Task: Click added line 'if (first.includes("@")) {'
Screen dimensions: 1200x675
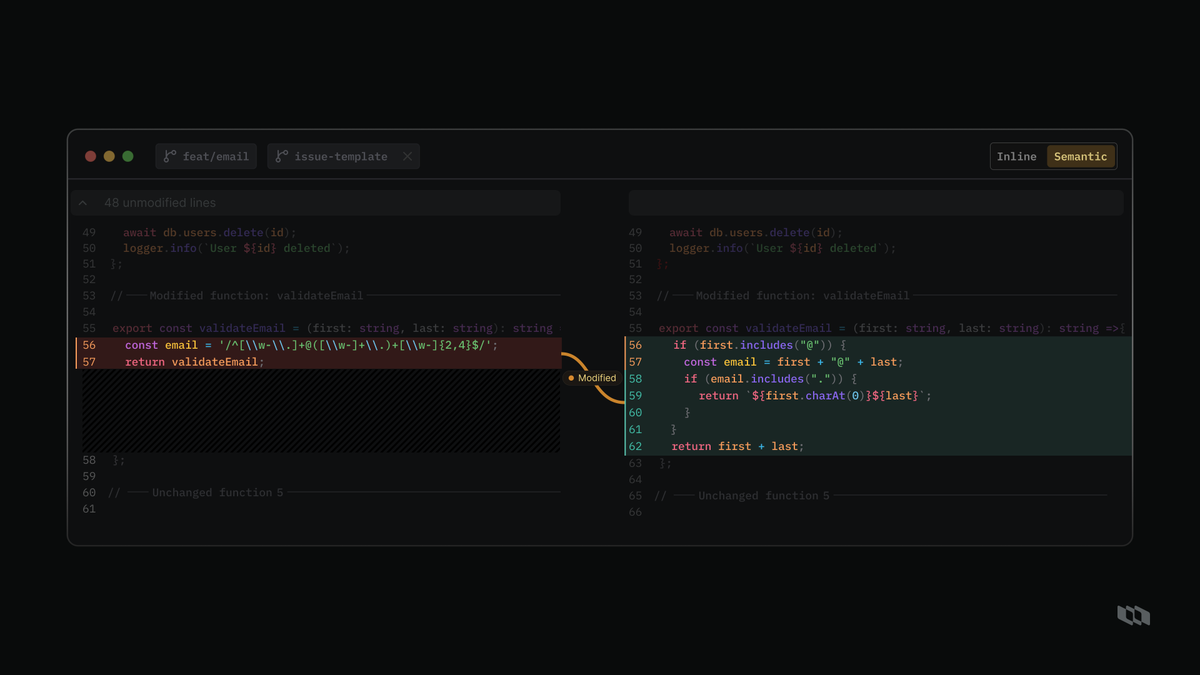Action: coord(878,345)
